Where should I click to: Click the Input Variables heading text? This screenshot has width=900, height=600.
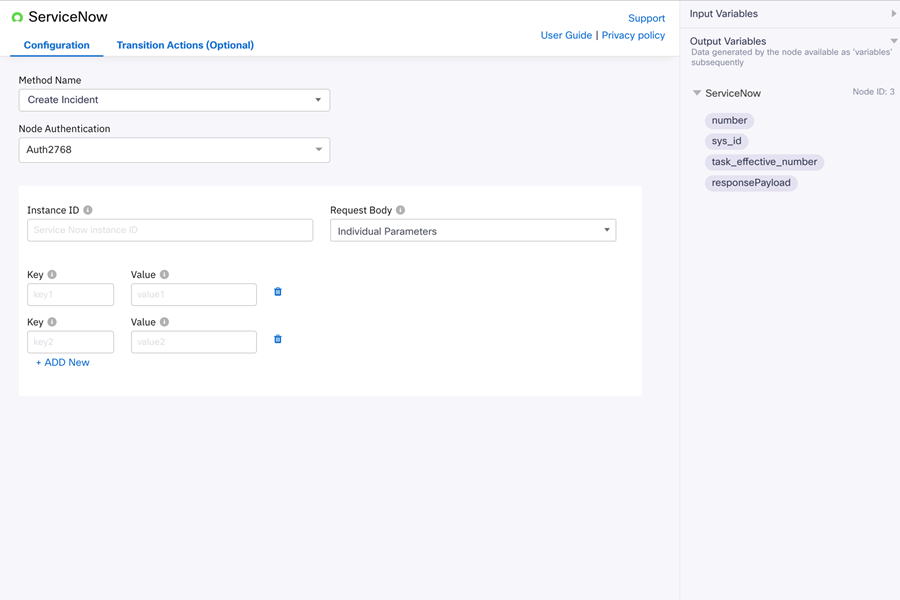[723, 14]
